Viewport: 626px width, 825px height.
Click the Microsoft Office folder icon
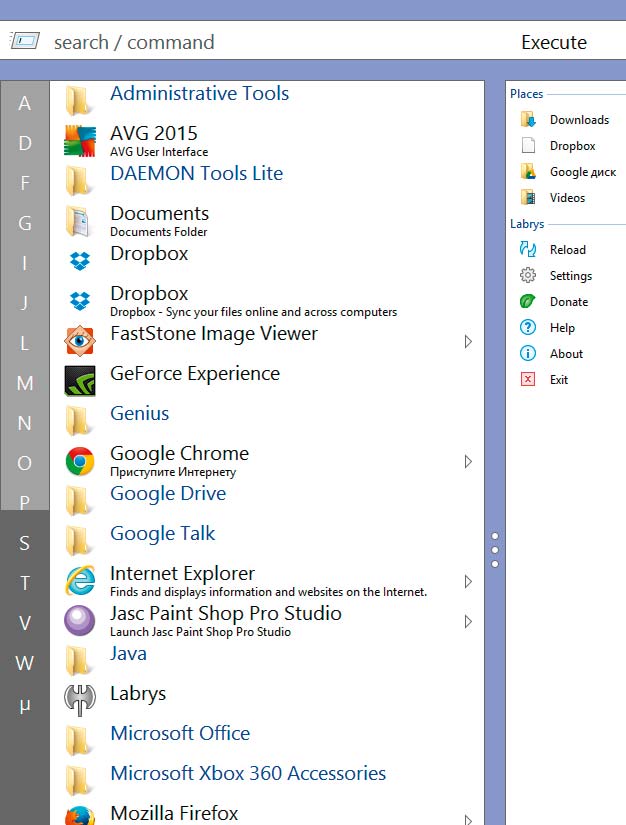click(x=79, y=741)
